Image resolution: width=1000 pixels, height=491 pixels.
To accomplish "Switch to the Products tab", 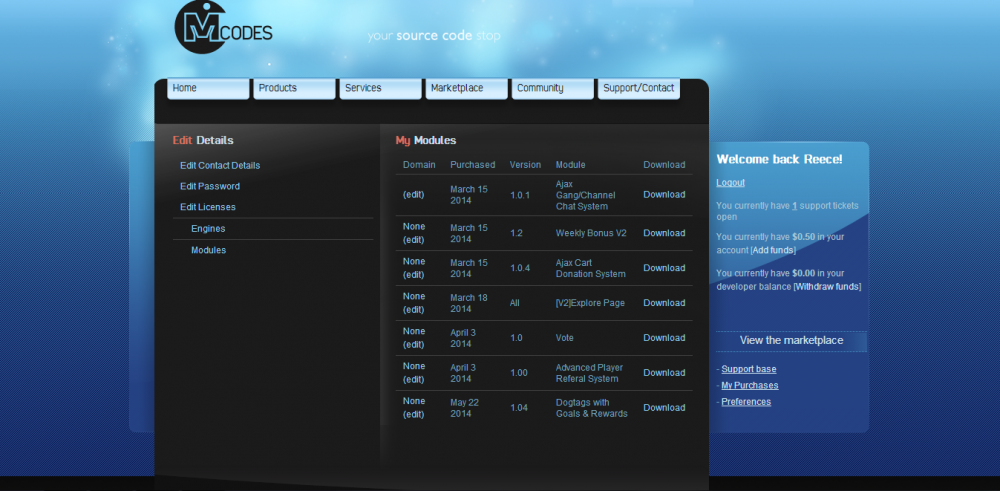I will click(294, 88).
